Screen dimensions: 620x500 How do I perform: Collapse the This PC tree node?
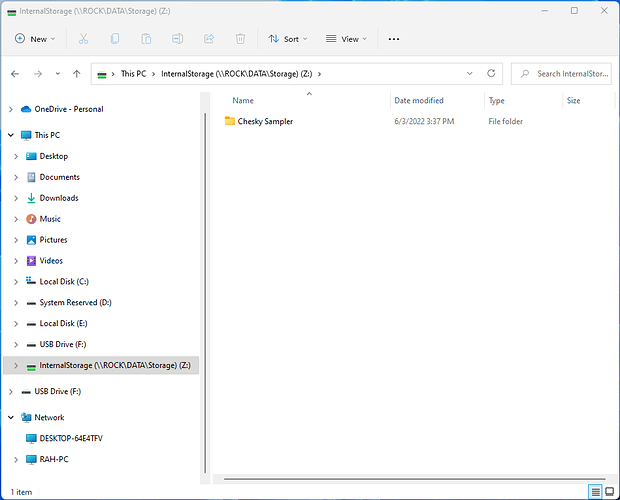tap(11, 135)
